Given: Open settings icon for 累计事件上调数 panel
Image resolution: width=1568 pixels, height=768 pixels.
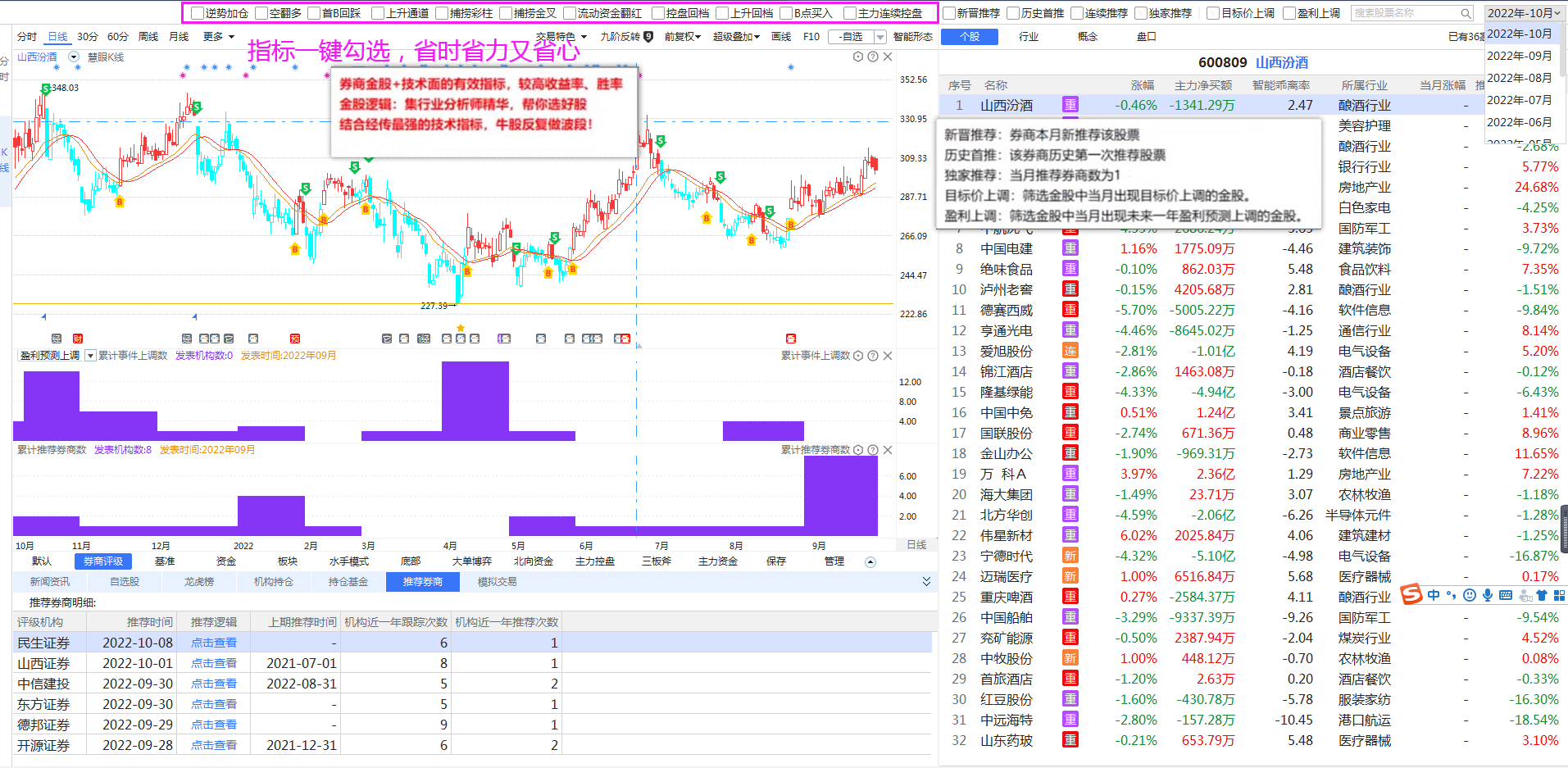Looking at the screenshot, I should point(858,356).
